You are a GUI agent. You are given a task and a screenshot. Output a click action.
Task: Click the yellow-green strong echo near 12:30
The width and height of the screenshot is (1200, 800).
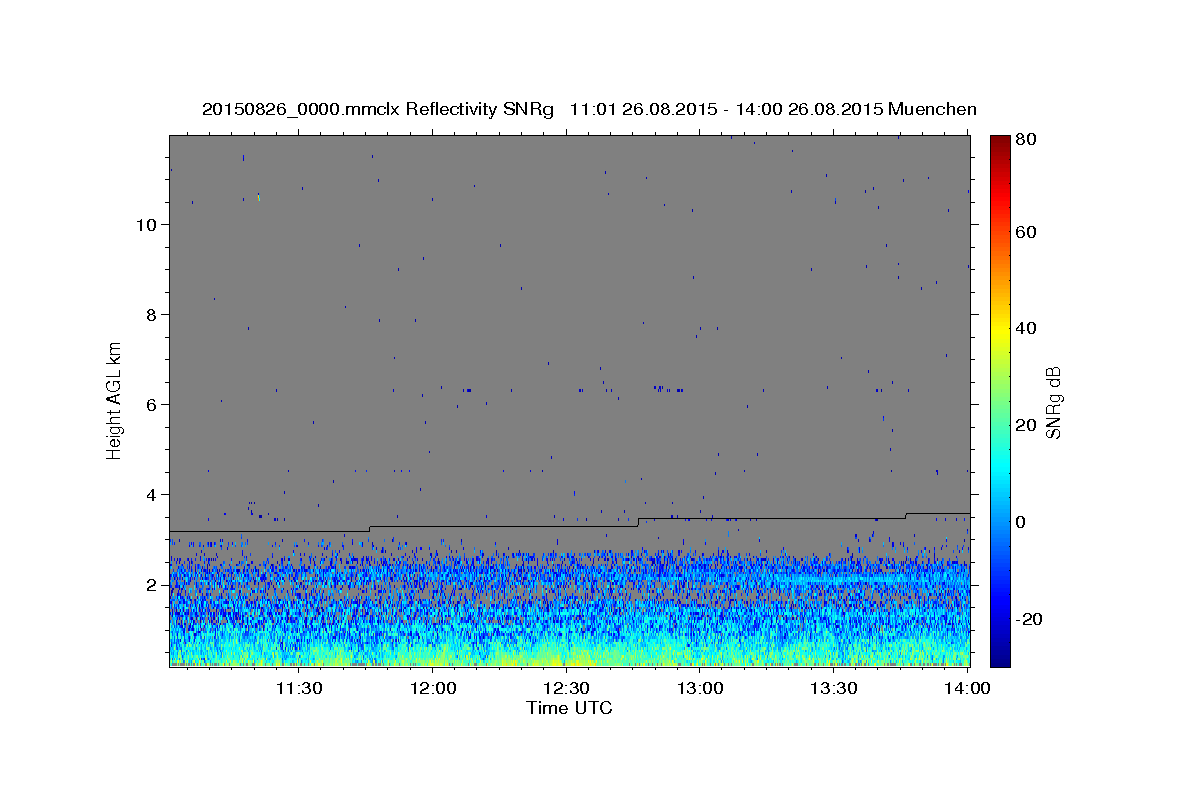[x=555, y=658]
